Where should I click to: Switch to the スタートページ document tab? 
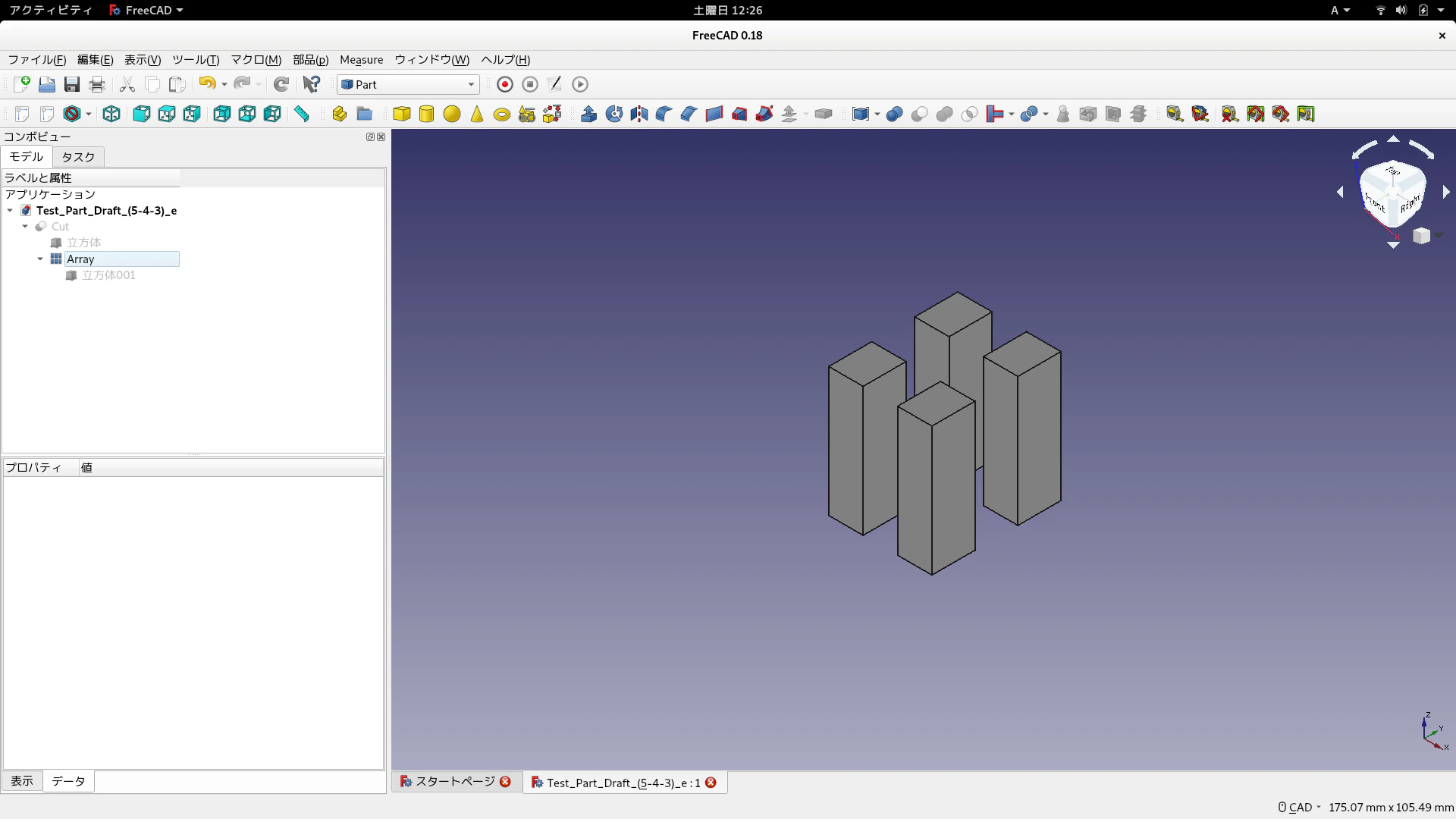pyautogui.click(x=456, y=782)
